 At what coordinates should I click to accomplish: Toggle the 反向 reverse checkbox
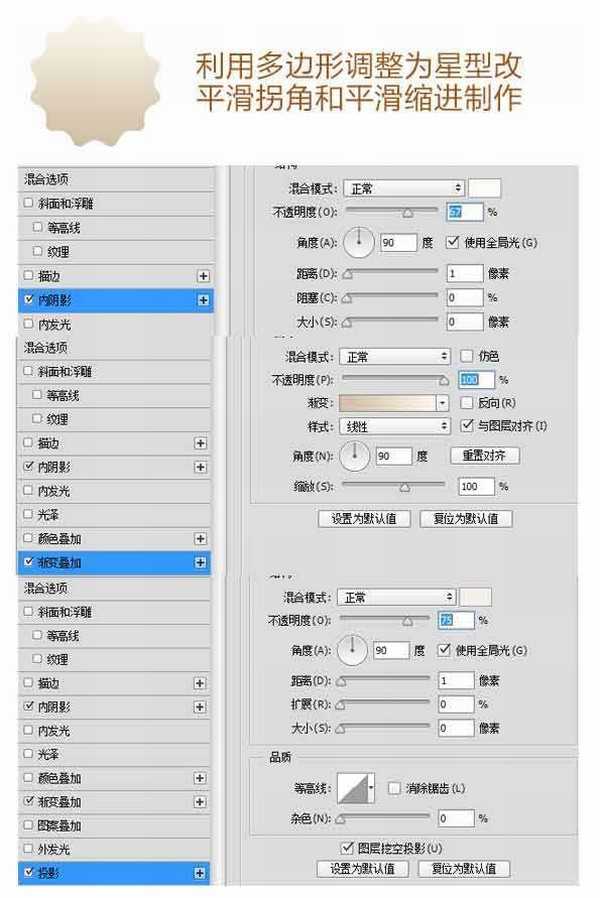click(x=467, y=403)
